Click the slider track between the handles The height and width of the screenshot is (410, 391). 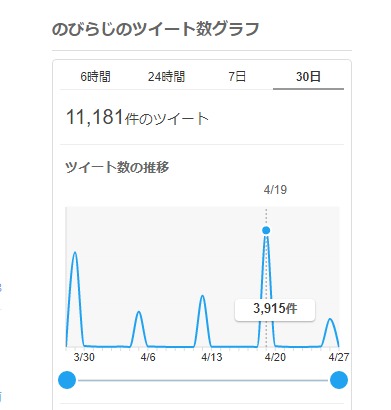203,380
